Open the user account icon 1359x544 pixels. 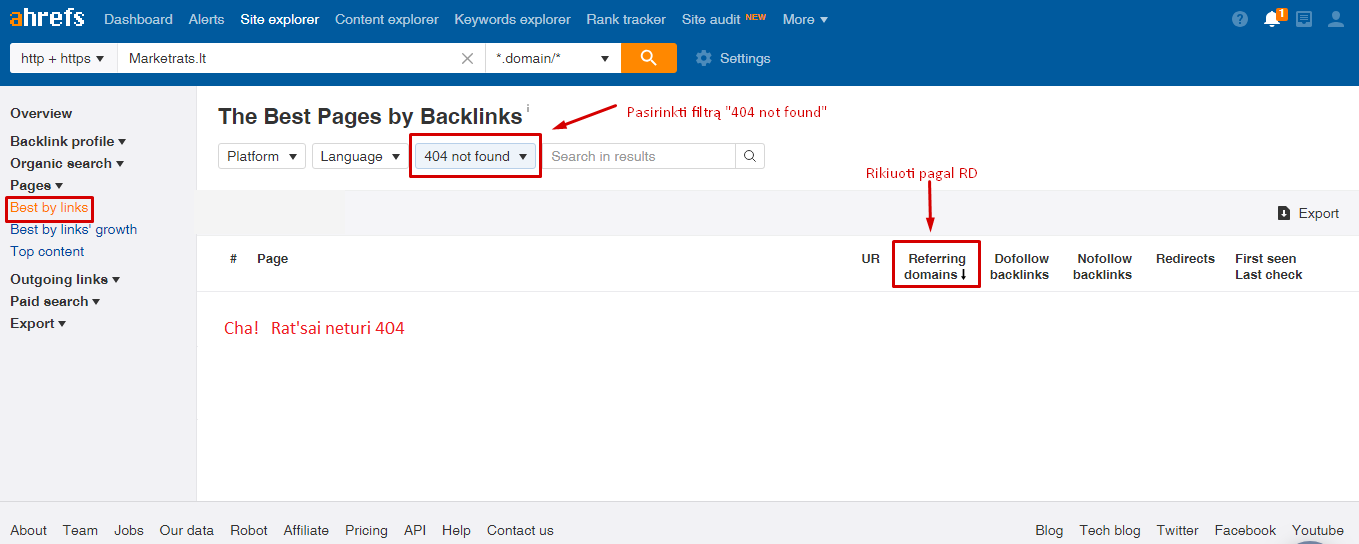tap(1335, 19)
